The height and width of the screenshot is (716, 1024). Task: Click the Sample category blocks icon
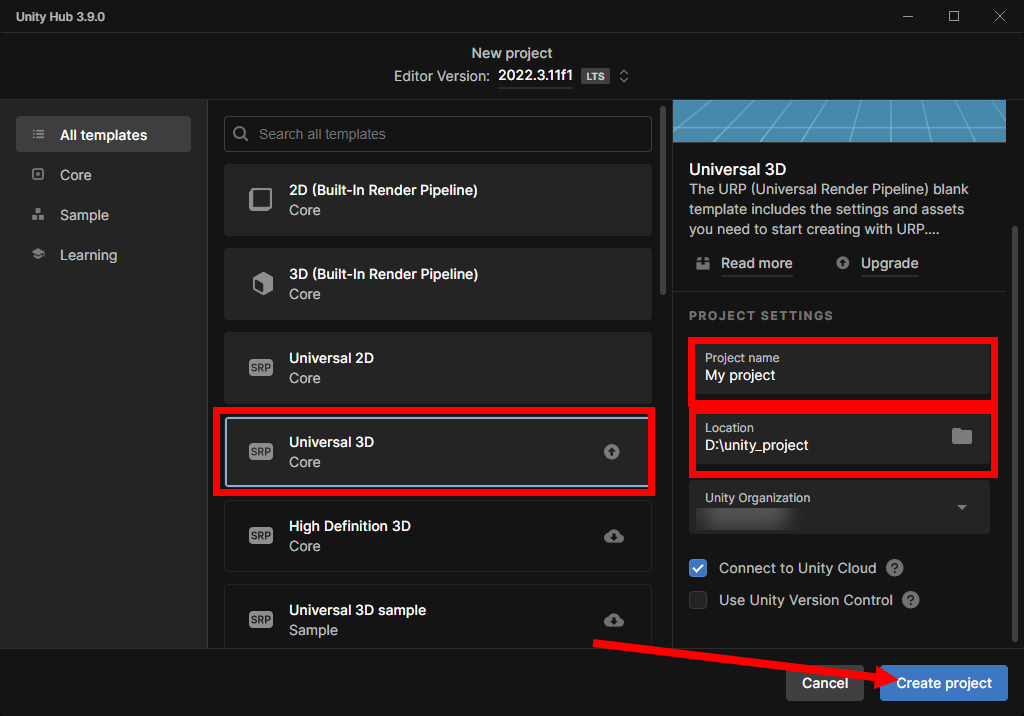38,214
